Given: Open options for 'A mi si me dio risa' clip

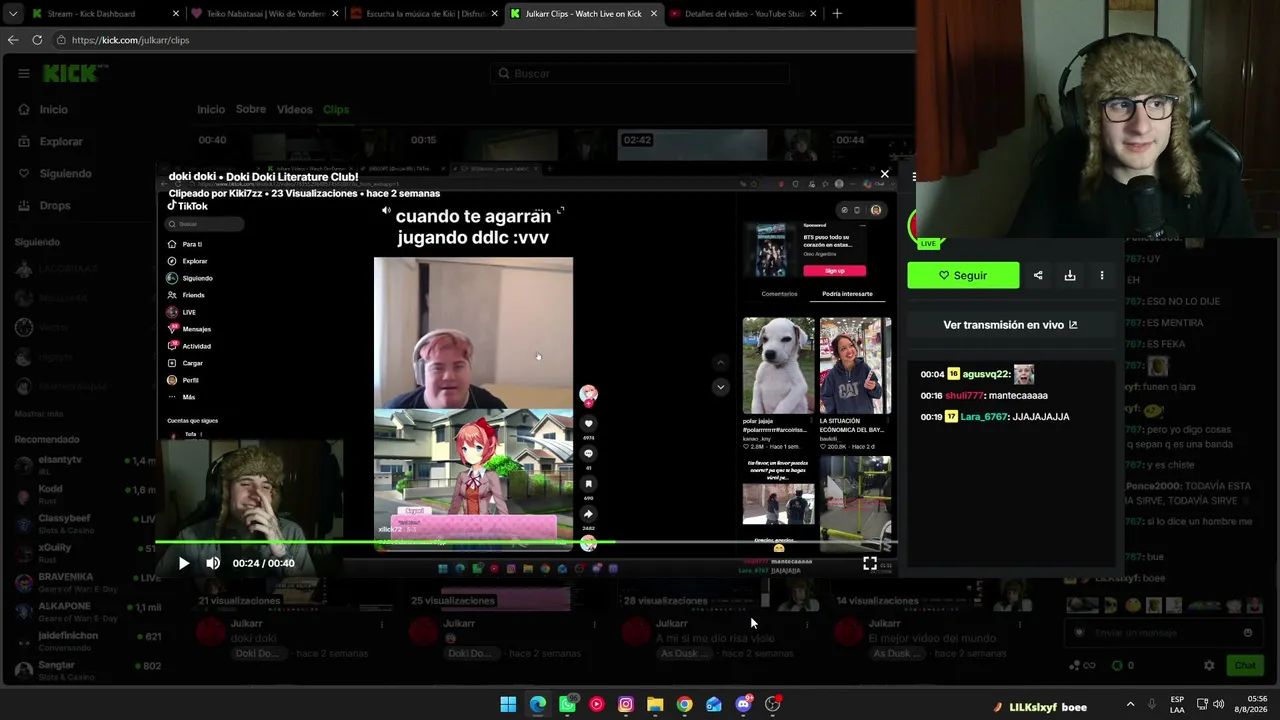Looking at the screenshot, I should point(806,624).
